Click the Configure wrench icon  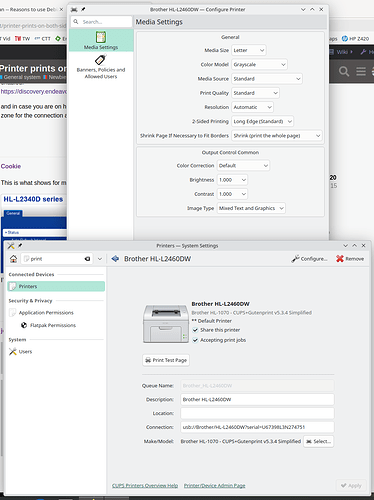coord(295,259)
